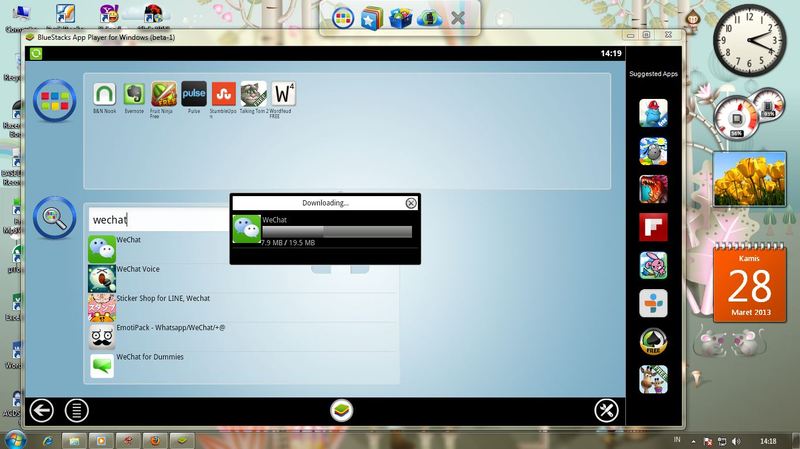Open the suggested Flipboard app

pyautogui.click(x=653, y=227)
